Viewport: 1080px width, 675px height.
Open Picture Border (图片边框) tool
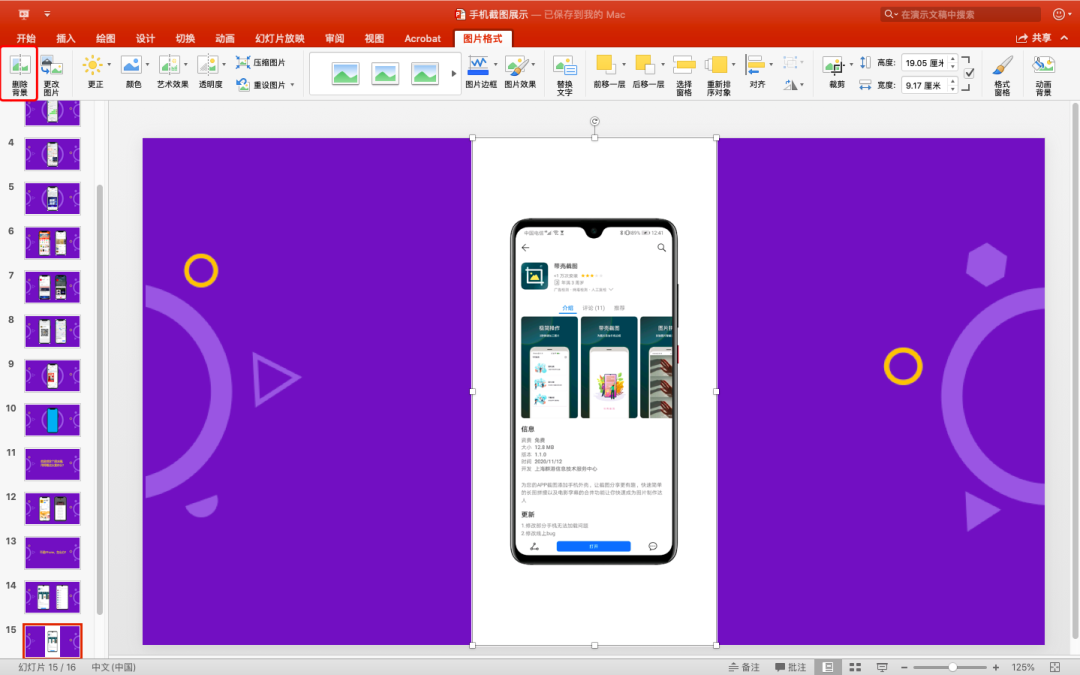pos(478,65)
